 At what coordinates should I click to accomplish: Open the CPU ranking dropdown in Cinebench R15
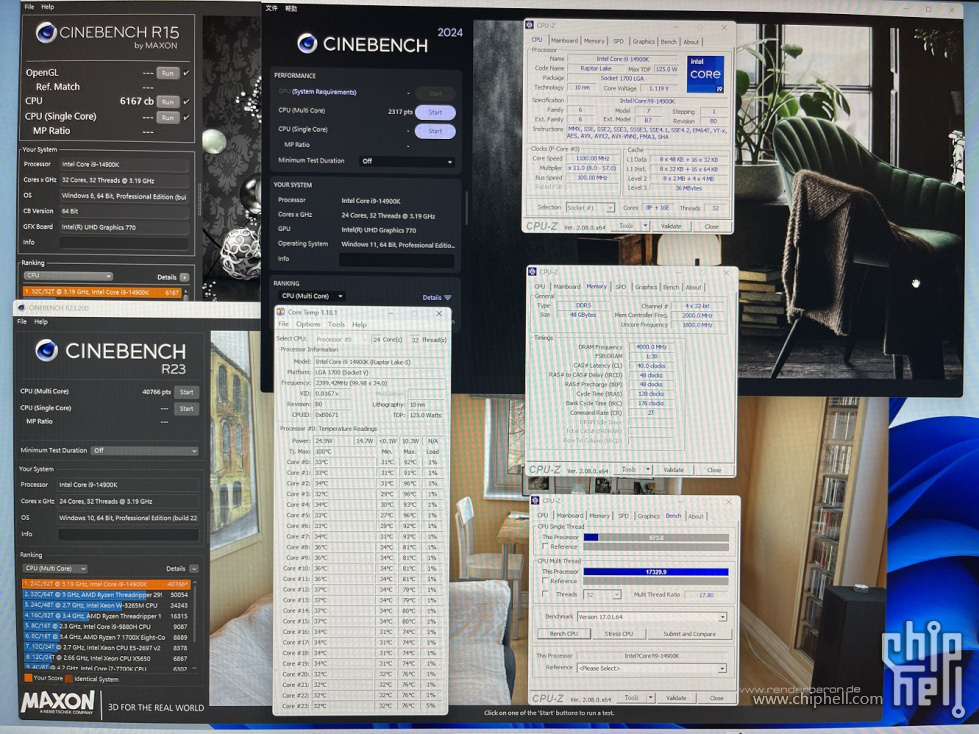[x=69, y=276]
